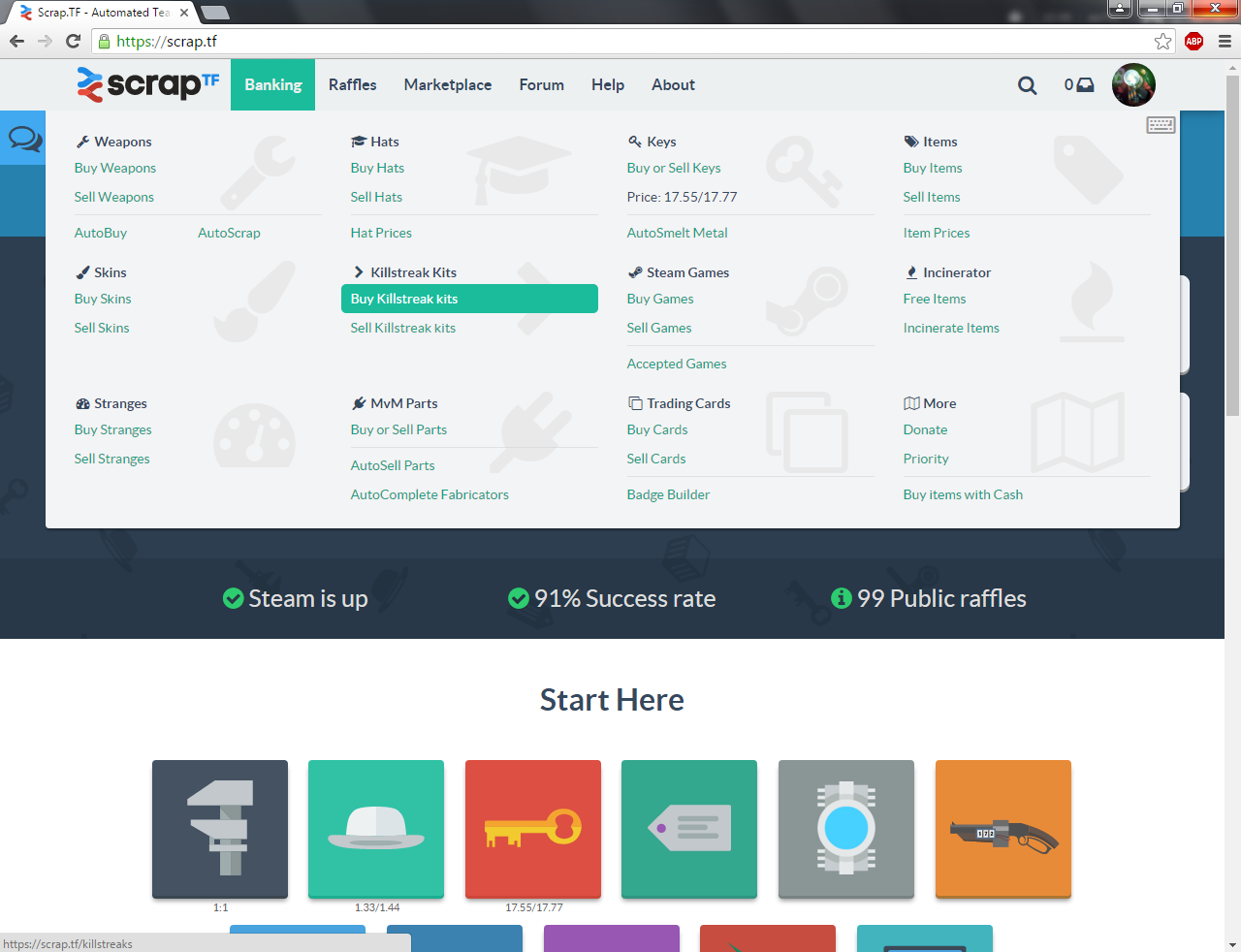This screenshot has height=952, width=1241.
Task: Click the user profile avatar
Action: point(1133,84)
